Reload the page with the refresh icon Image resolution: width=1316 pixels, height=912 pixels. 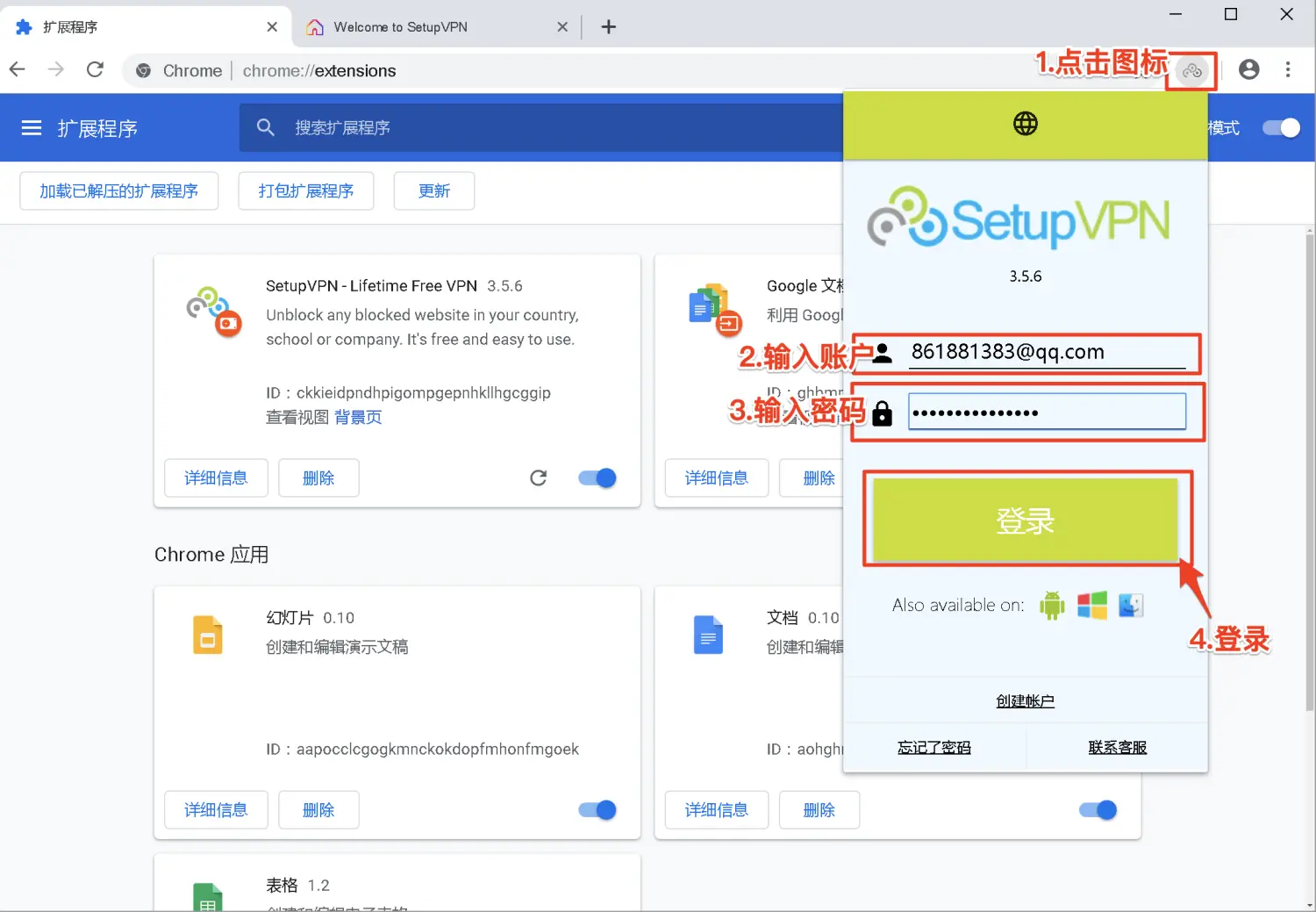95,69
